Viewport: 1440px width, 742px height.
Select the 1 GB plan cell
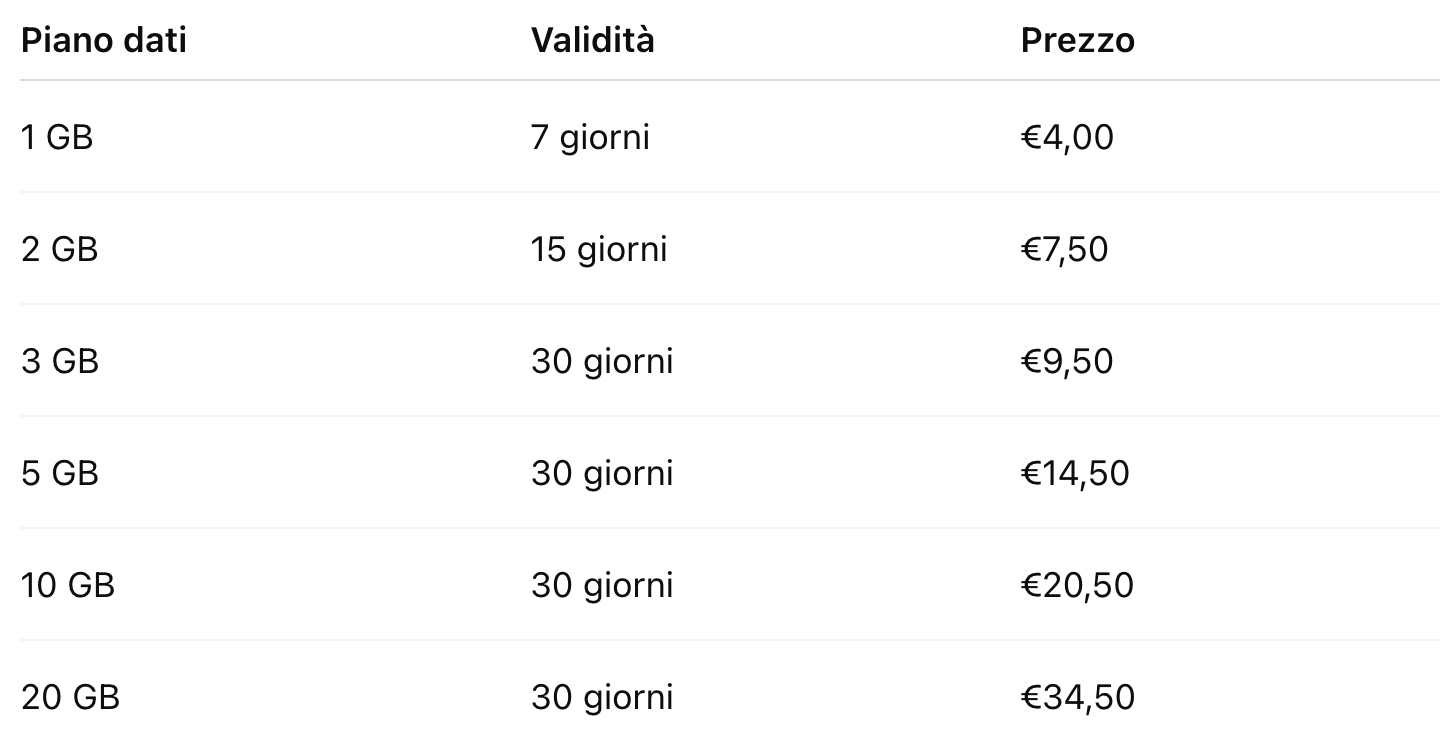(x=57, y=137)
